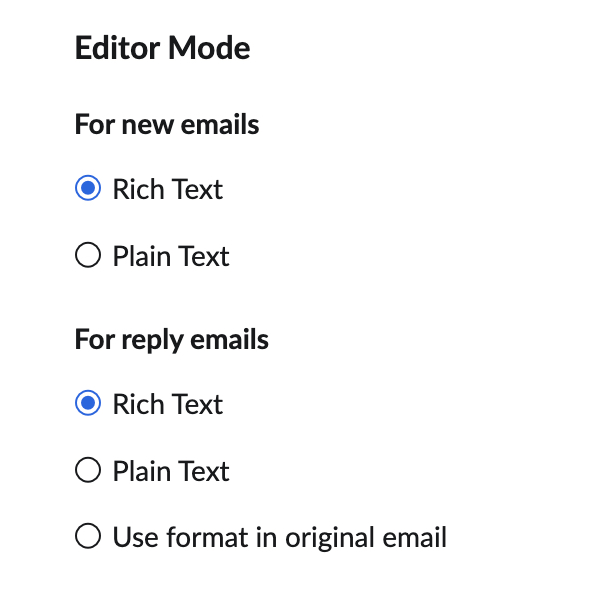Click the For reply emails subheading
This screenshot has width=614, height=606.
[x=172, y=340]
